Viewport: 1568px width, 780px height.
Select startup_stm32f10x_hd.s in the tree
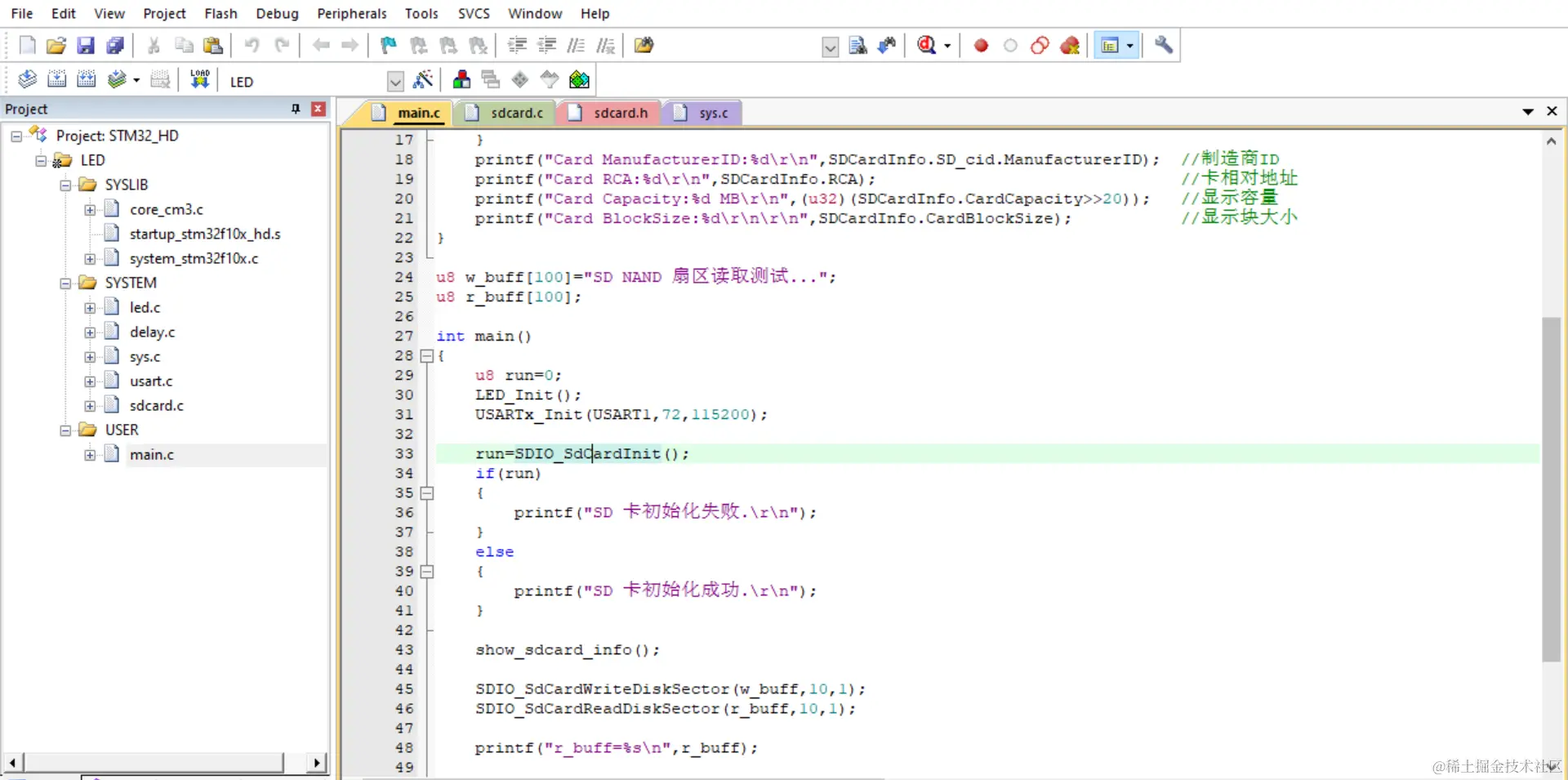pyautogui.click(x=205, y=234)
